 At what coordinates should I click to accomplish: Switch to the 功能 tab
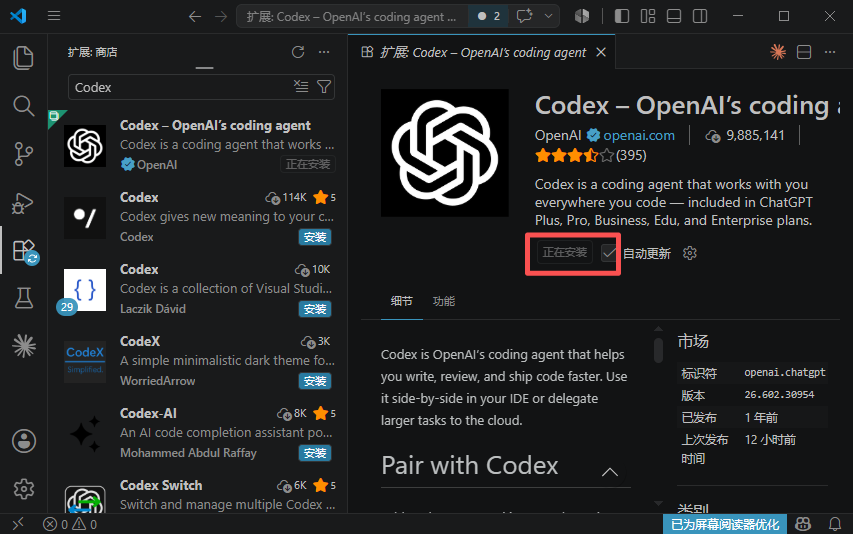click(443, 301)
